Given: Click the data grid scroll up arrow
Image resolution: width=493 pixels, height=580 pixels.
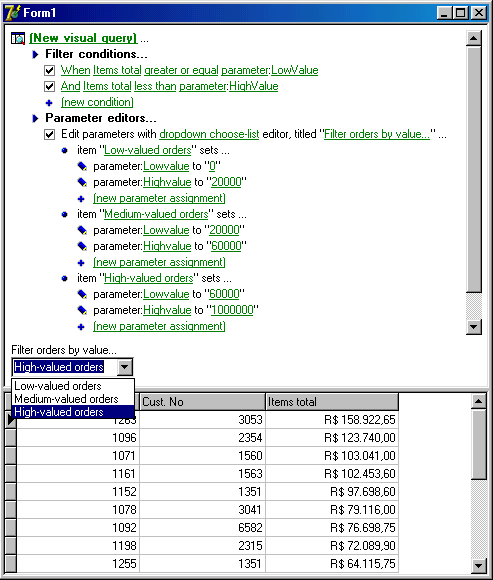Looking at the screenshot, I should coord(479,401).
